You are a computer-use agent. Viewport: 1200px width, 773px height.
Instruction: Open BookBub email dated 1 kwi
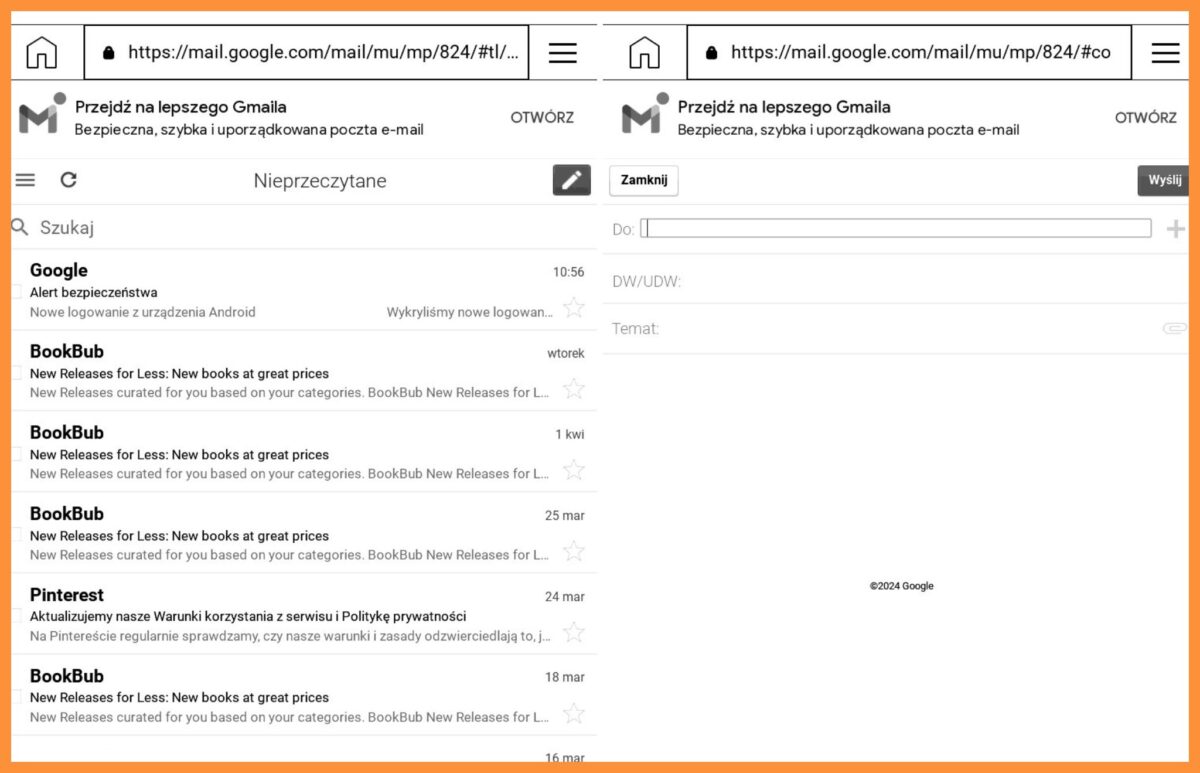click(x=304, y=452)
